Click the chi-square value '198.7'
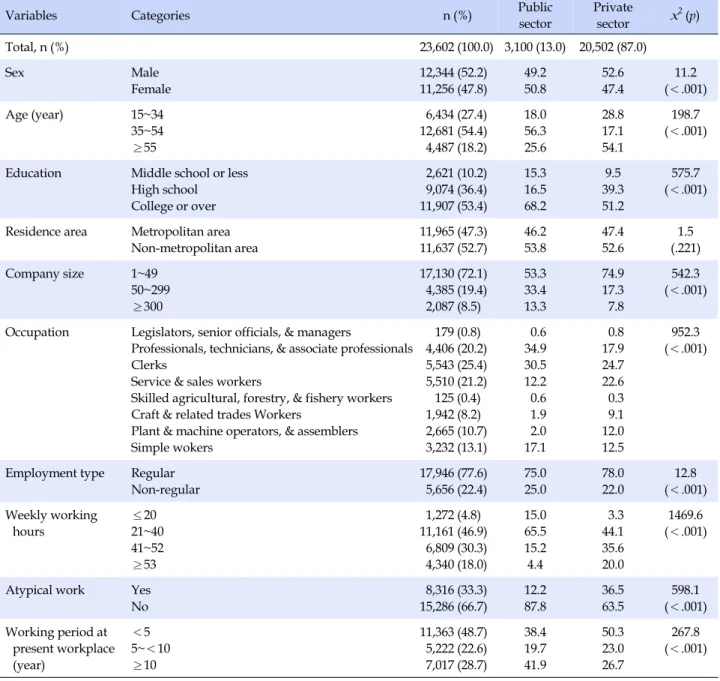The height and width of the screenshot is (681, 720). pyautogui.click(x=685, y=115)
